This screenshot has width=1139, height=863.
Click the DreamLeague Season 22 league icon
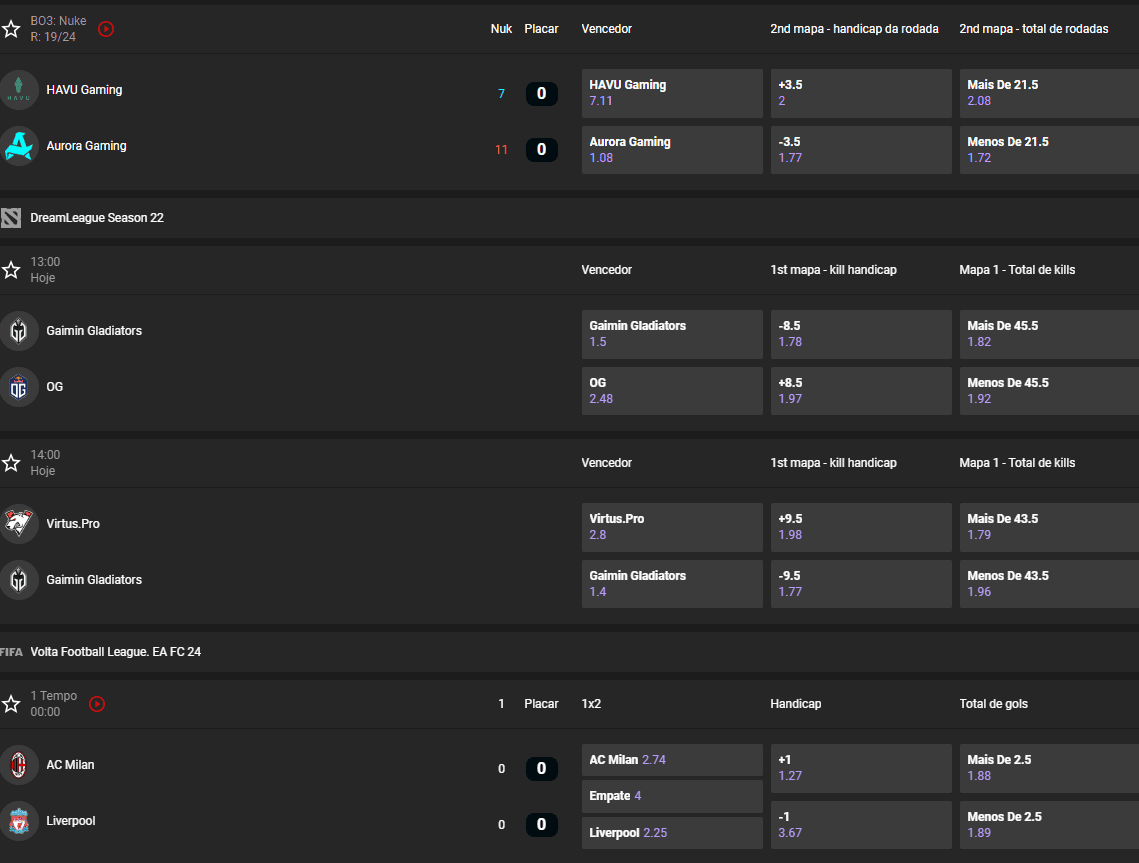coord(11,217)
